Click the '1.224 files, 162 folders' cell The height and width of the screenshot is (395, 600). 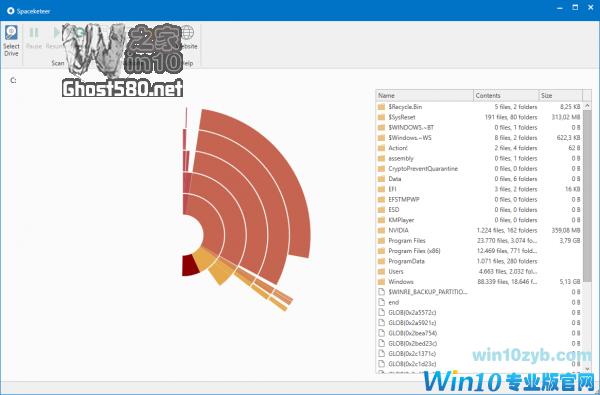point(507,230)
